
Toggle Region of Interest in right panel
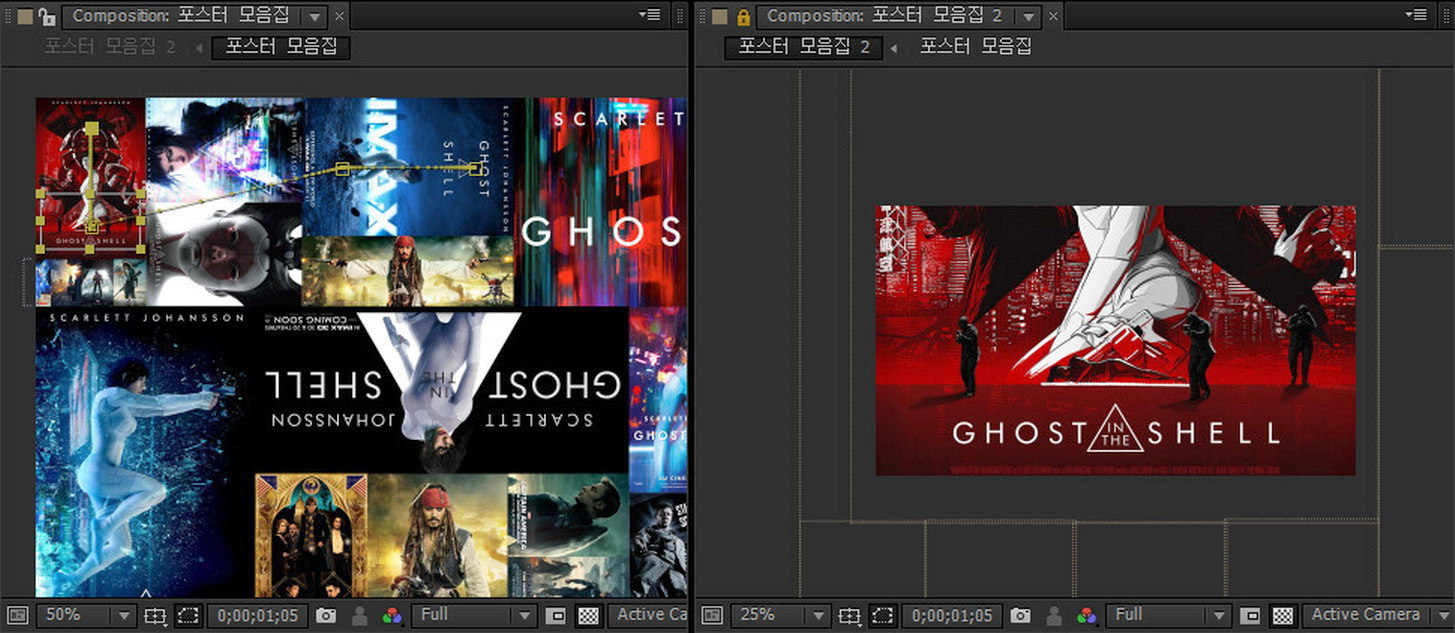(1250, 616)
